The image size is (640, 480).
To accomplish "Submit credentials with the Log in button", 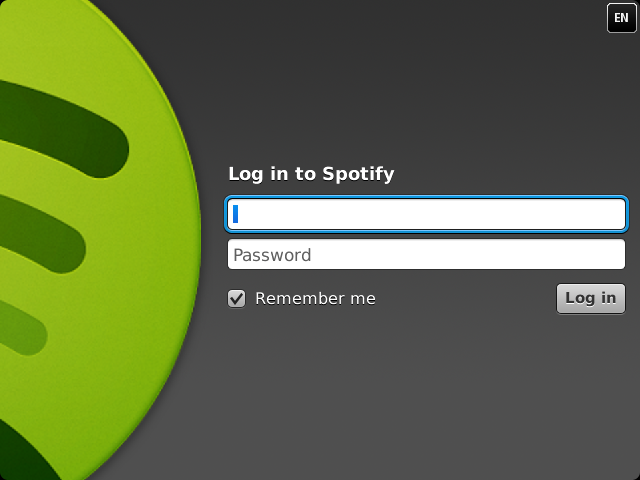I will tap(591, 298).
